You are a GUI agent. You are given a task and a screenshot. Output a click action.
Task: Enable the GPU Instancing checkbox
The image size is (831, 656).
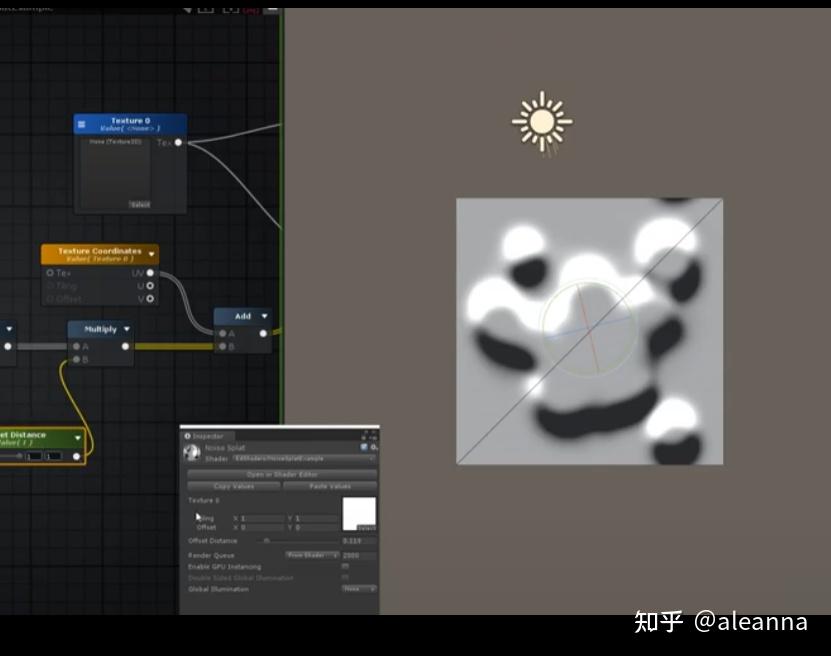pyautogui.click(x=344, y=567)
